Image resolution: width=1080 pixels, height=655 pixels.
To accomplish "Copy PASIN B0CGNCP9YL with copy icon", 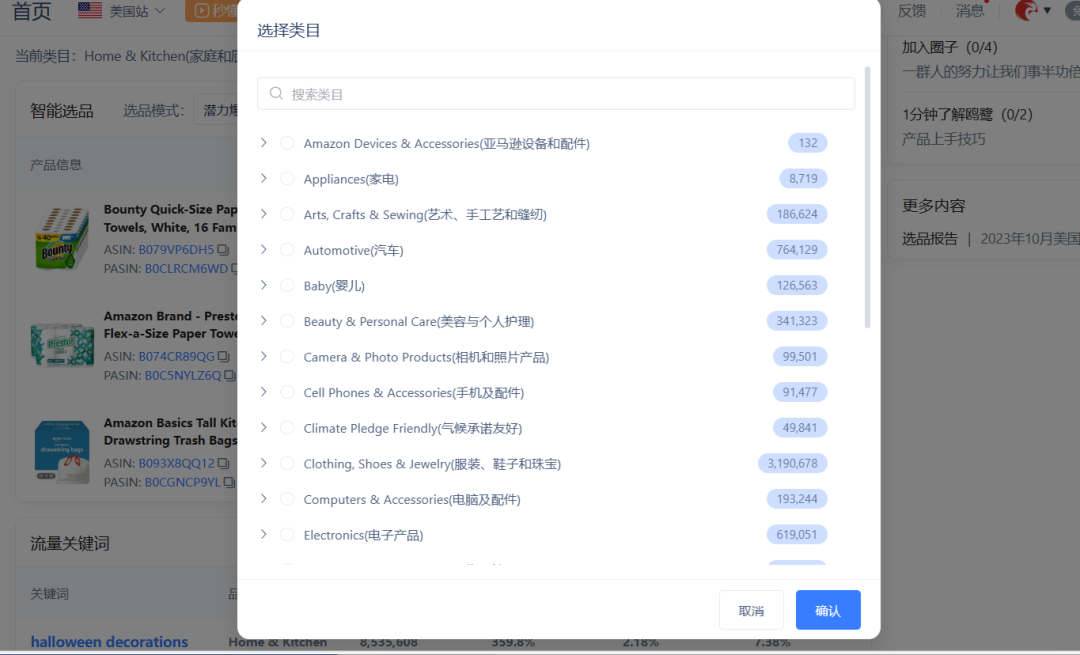I will coord(229,482).
